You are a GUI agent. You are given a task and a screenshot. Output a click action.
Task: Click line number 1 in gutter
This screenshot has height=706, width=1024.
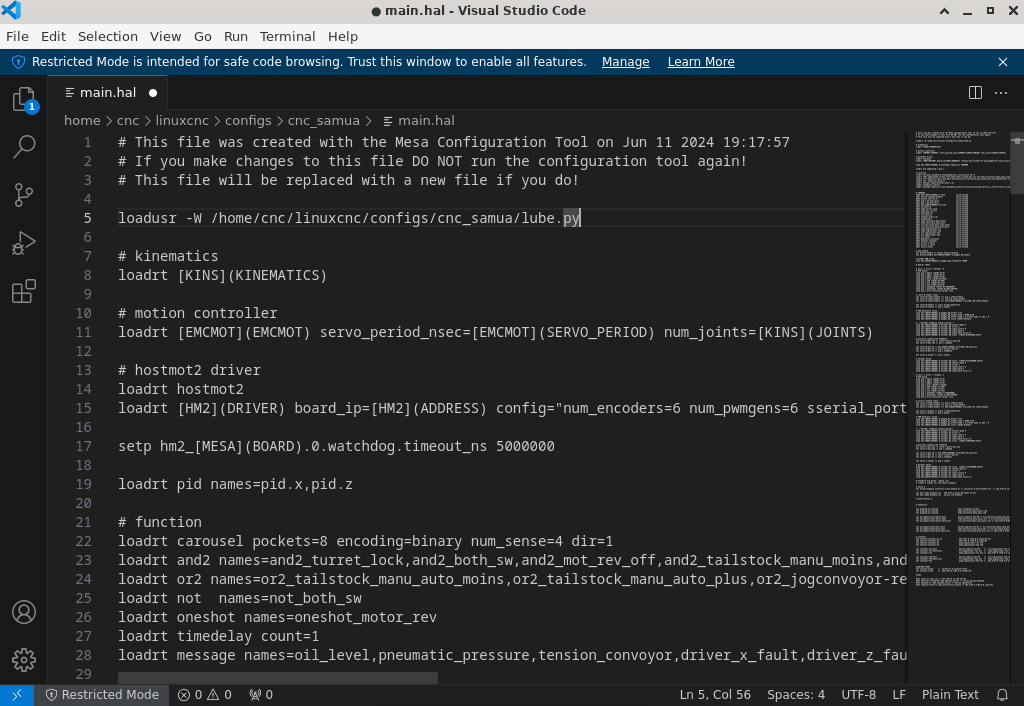88,142
